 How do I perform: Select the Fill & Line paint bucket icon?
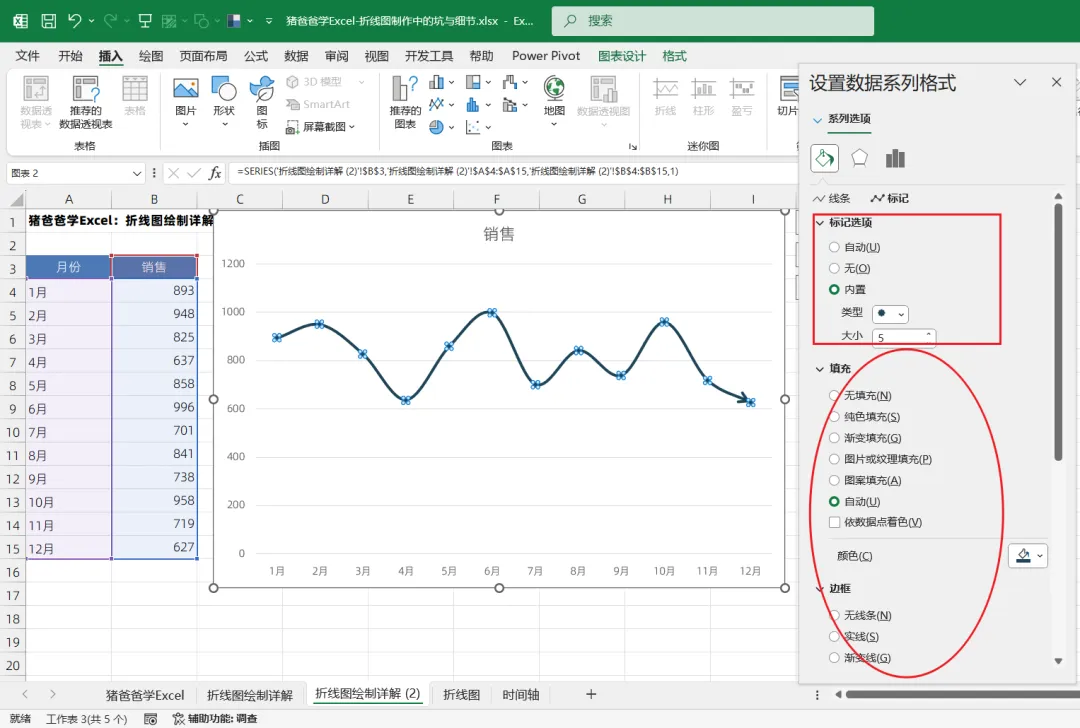coord(824,158)
